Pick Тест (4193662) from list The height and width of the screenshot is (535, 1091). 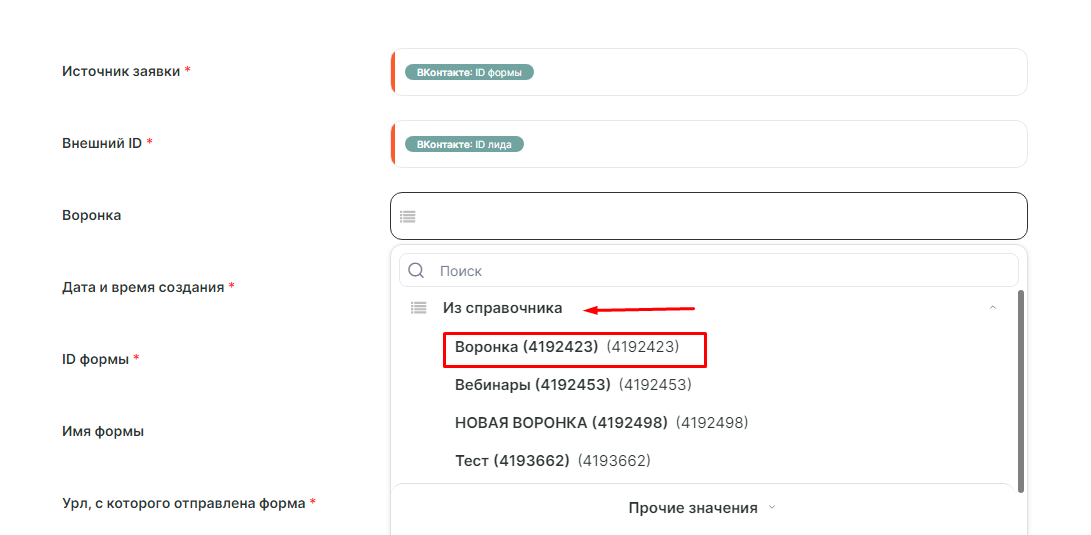(x=552, y=461)
